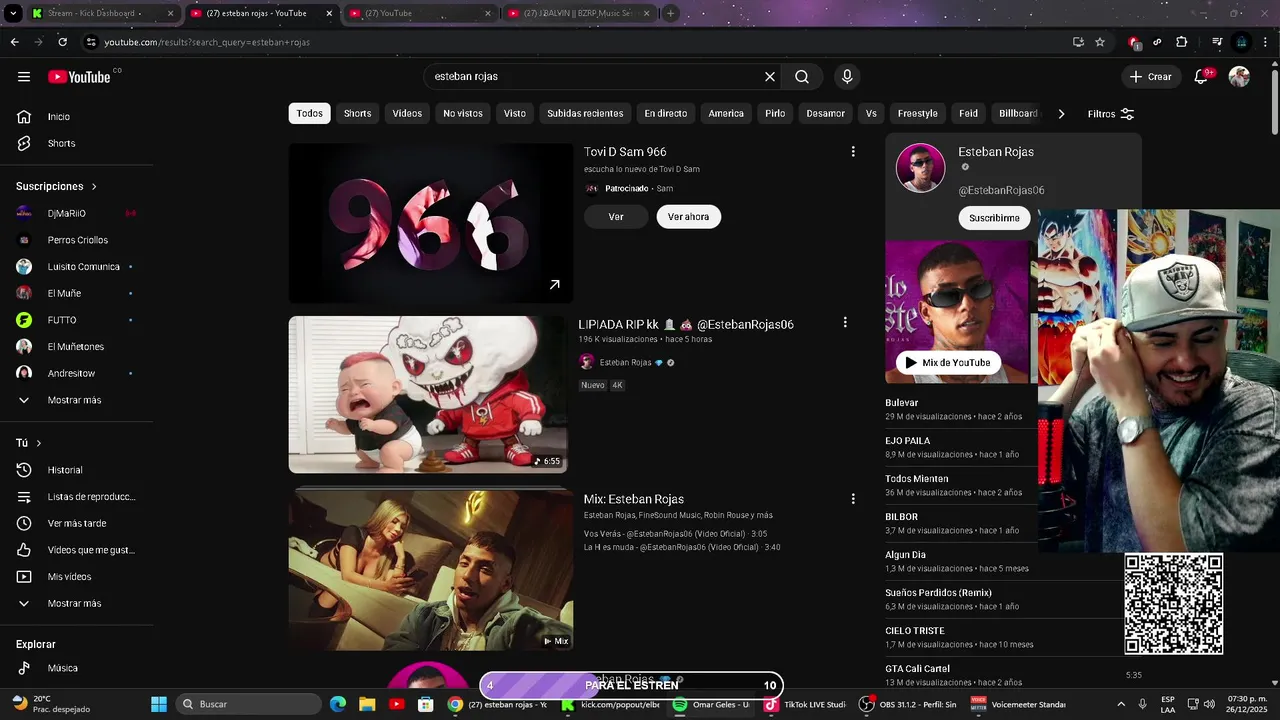Activate voice search microphone

pyautogui.click(x=847, y=77)
